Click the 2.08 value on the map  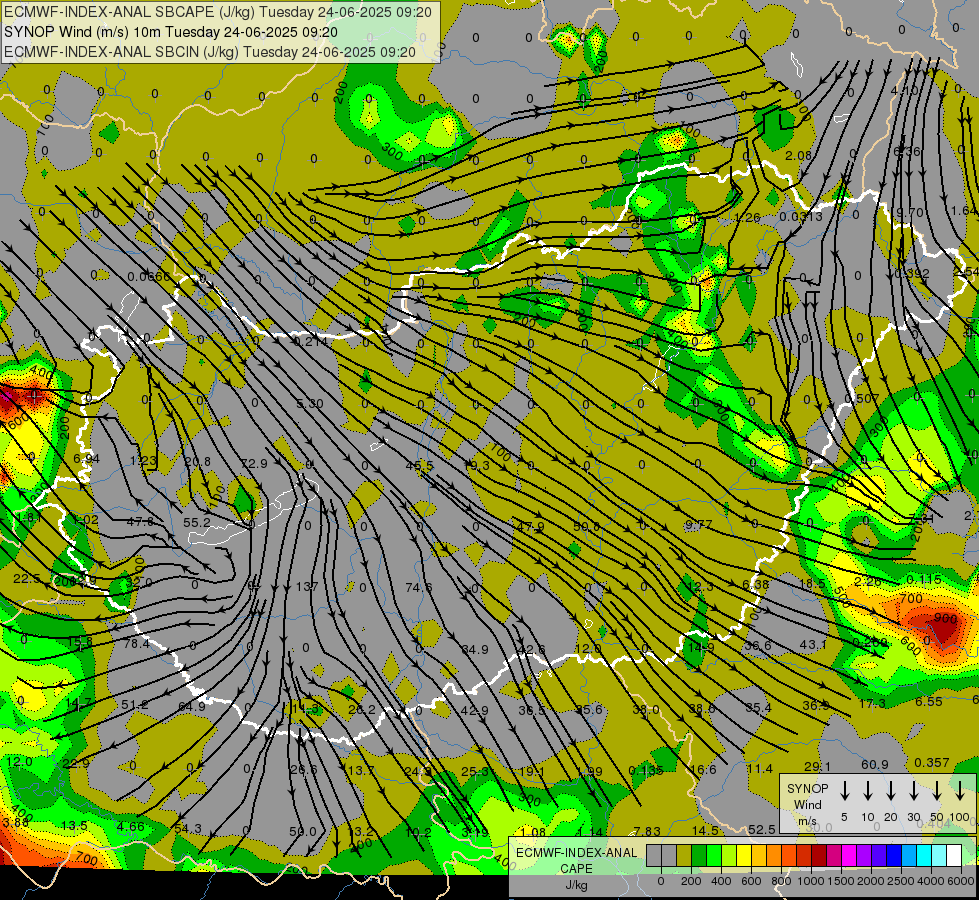click(799, 155)
